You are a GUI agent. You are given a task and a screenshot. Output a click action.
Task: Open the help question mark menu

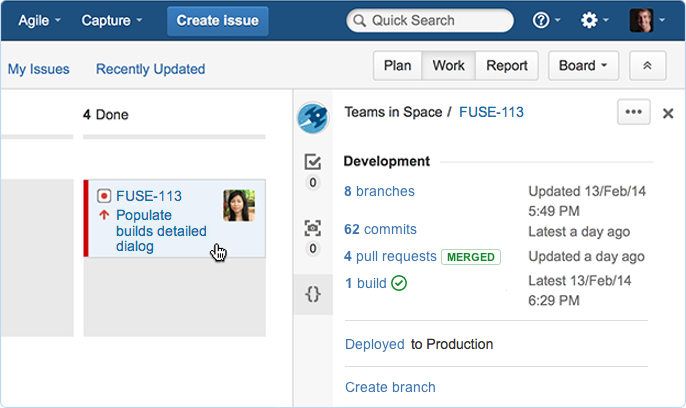546,20
